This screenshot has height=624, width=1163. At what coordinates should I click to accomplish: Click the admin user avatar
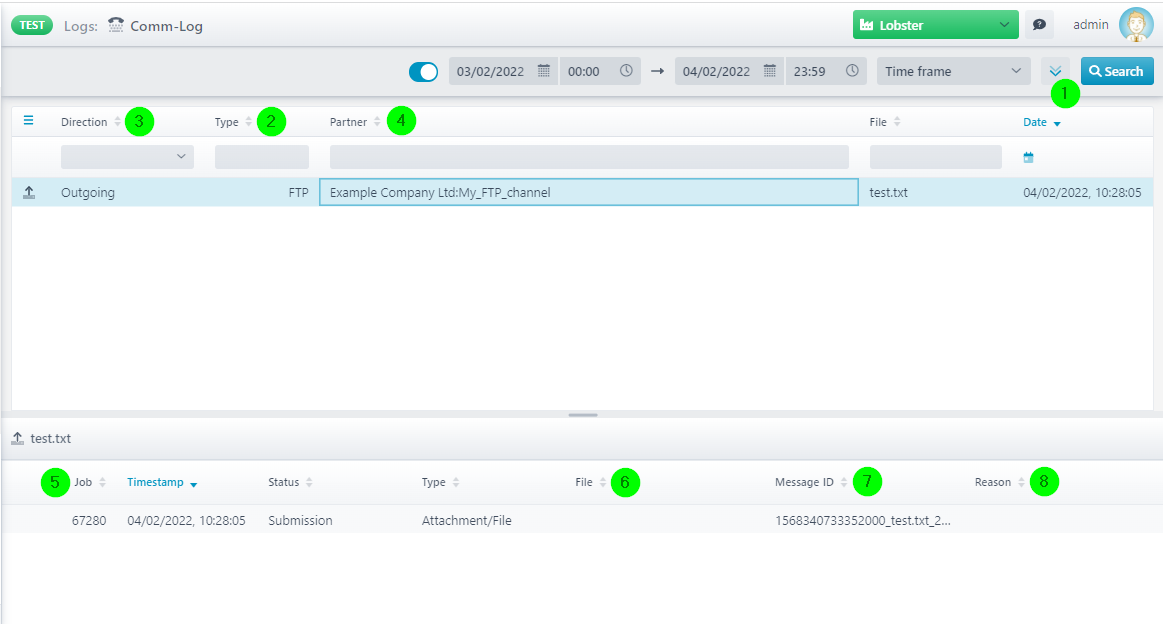click(1136, 24)
